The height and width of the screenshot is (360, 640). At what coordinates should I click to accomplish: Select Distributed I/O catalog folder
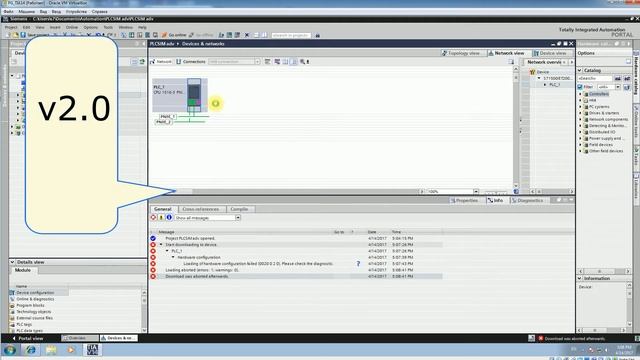[x=602, y=132]
